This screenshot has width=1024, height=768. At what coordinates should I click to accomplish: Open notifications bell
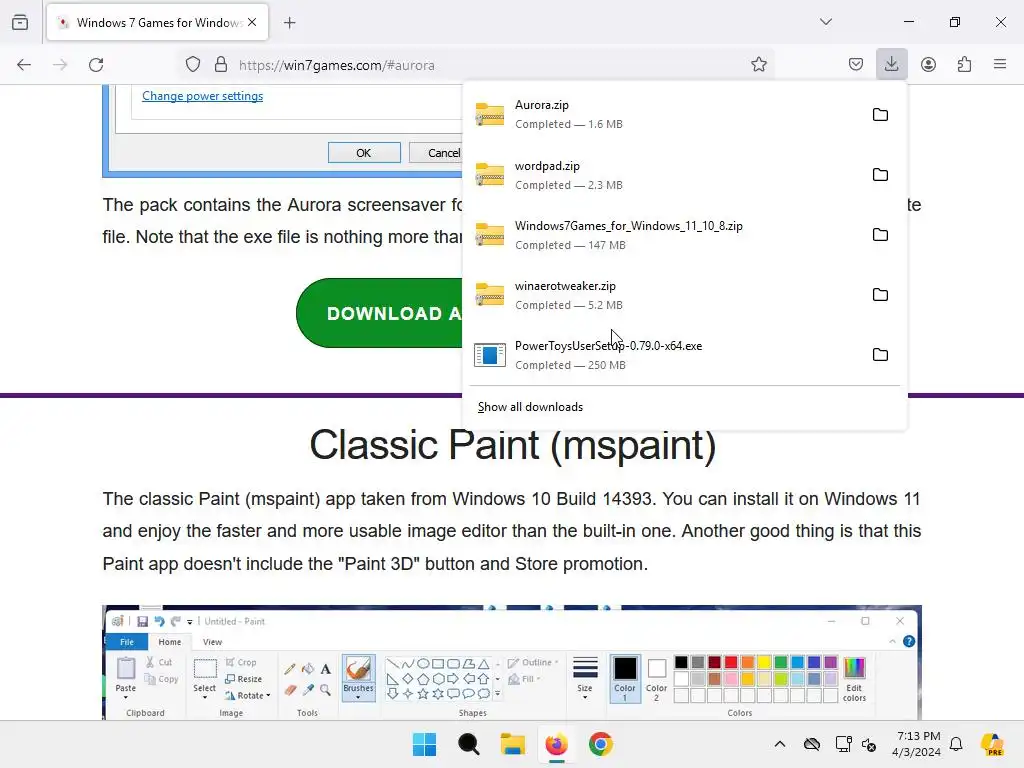point(956,744)
